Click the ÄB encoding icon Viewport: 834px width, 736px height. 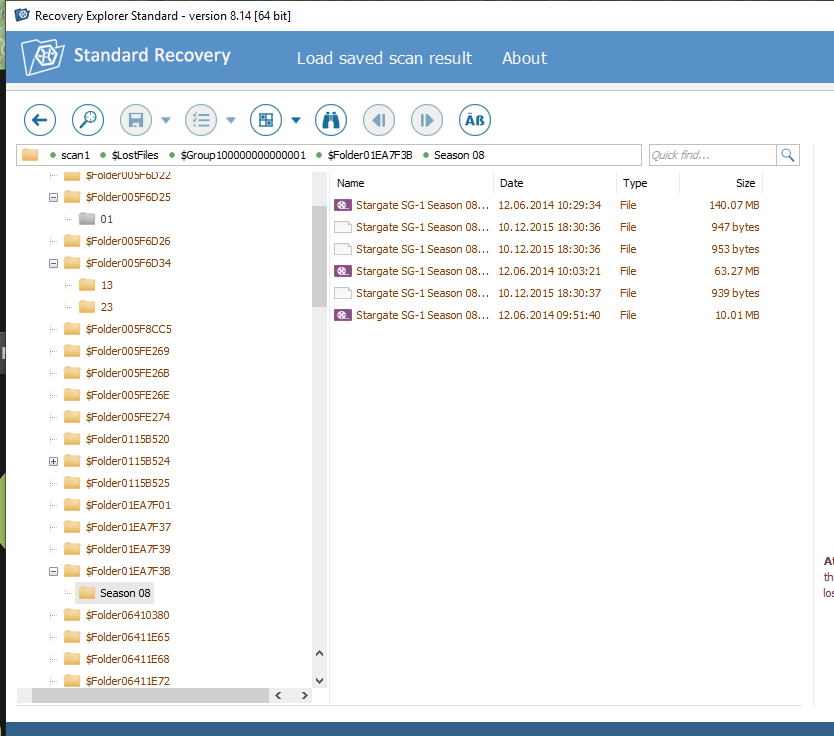(474, 120)
